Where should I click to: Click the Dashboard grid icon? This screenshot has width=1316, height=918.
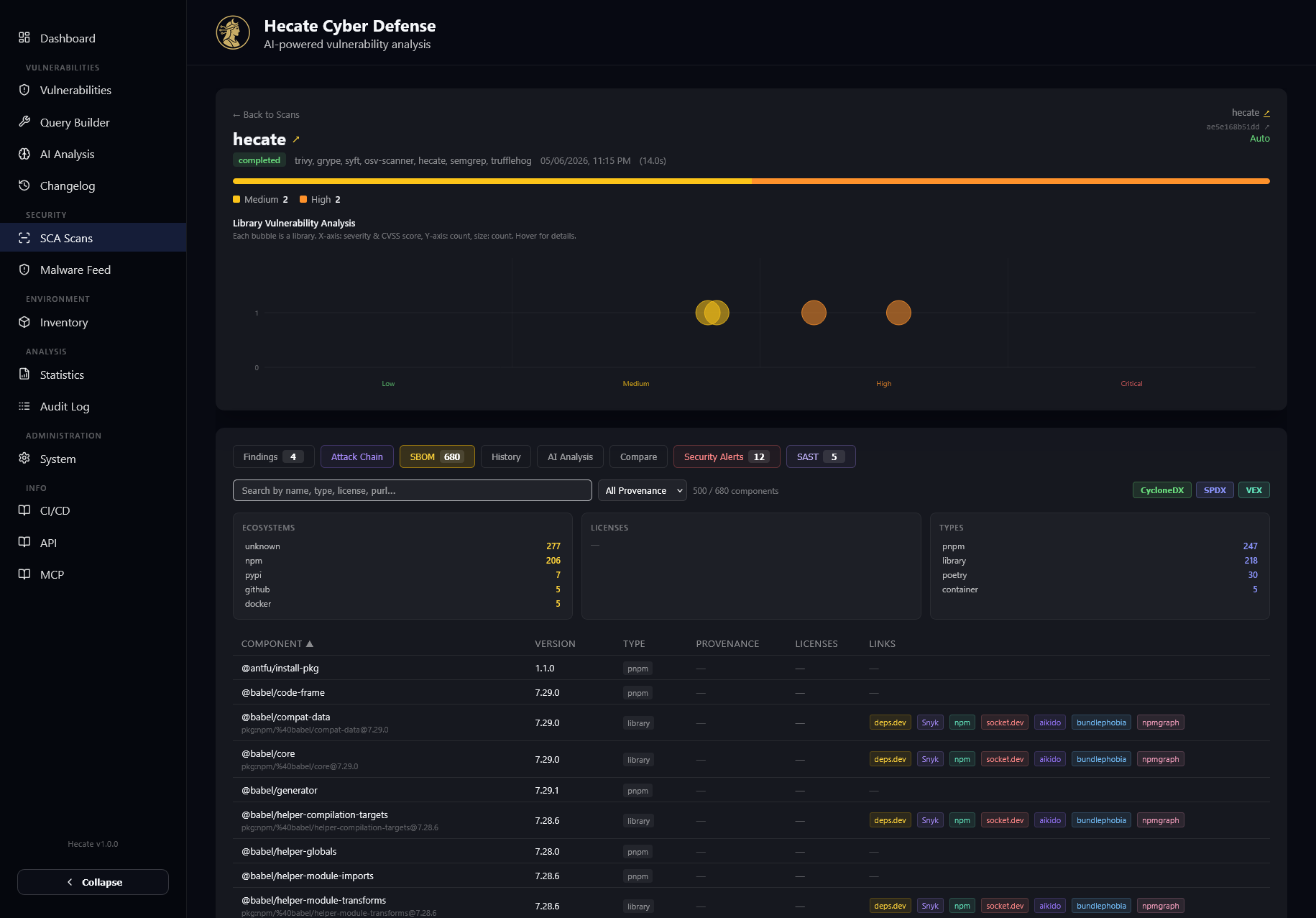24,37
